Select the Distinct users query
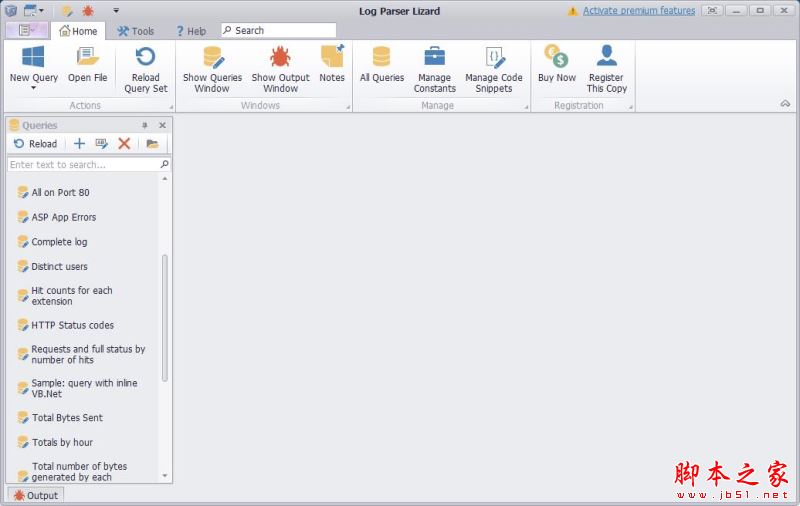 pos(59,266)
